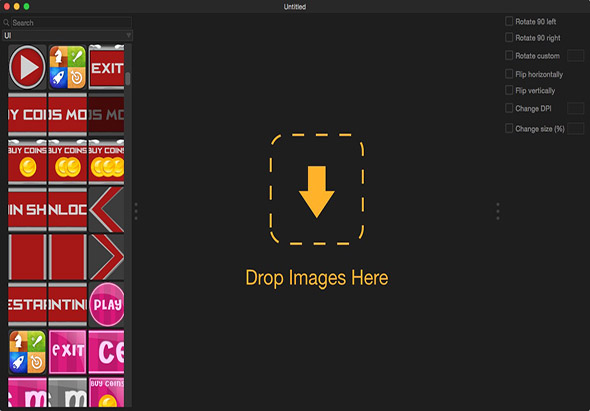The height and width of the screenshot is (411, 590).
Task: Minimize the Untitled window
Action: pyautogui.click(x=17, y=6)
